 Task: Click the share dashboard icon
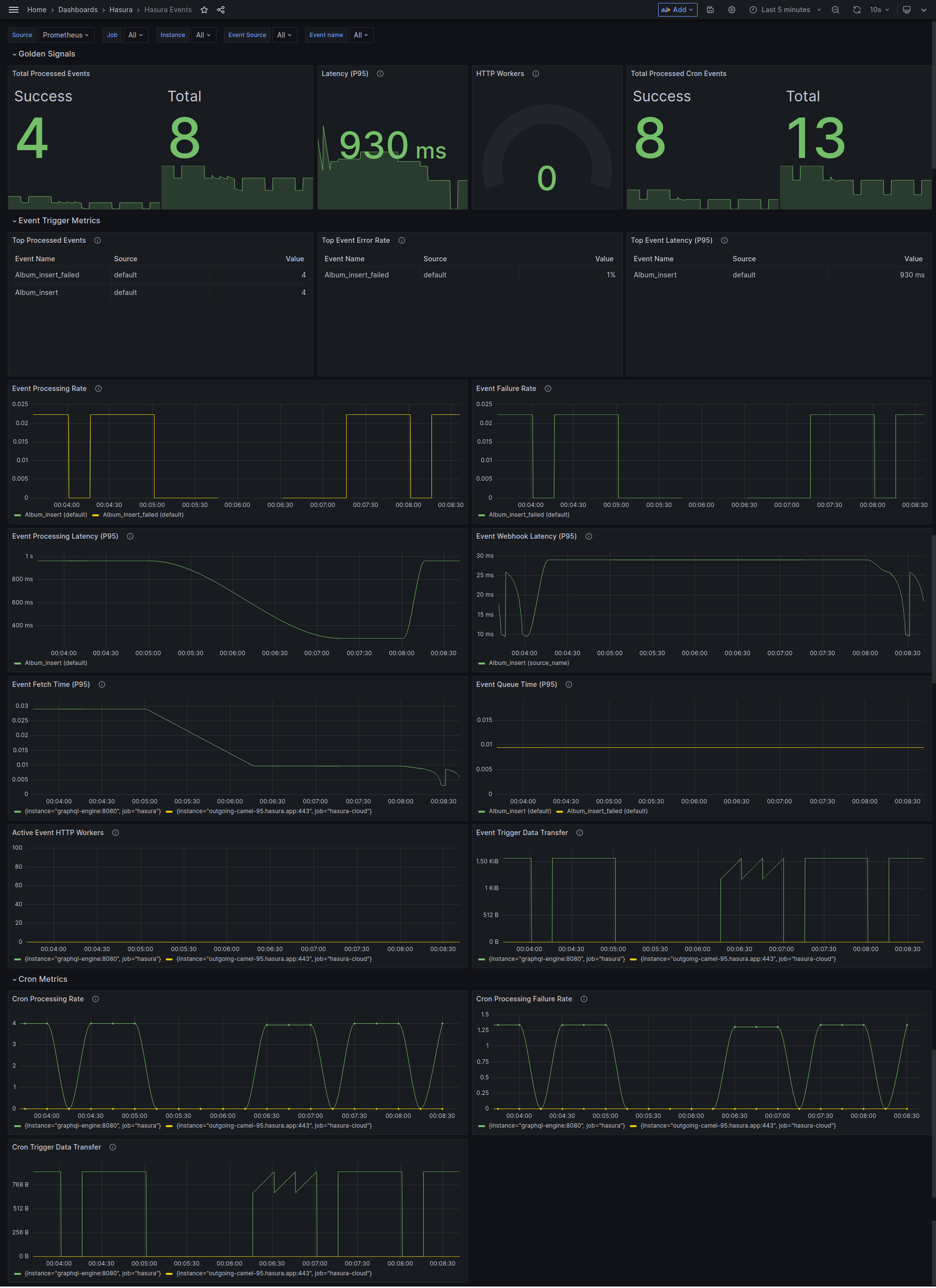(221, 10)
